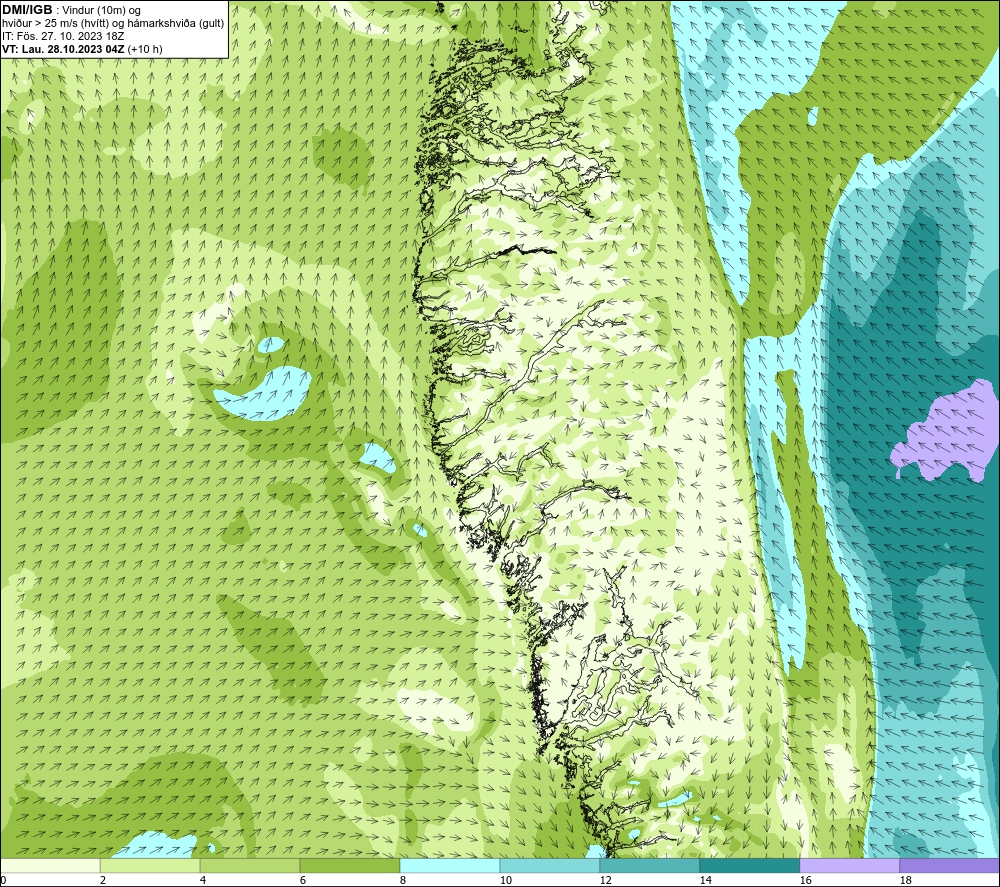Viewport: 1000px width, 887px height.
Task: Click the 'IT: Fös. 27. 10. 2023 18Z' line
Action: click(x=63, y=36)
